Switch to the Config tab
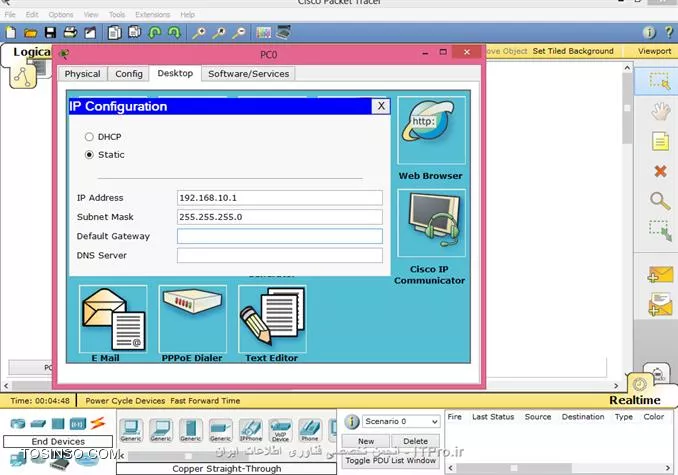This screenshot has height=475, width=678. [x=128, y=74]
